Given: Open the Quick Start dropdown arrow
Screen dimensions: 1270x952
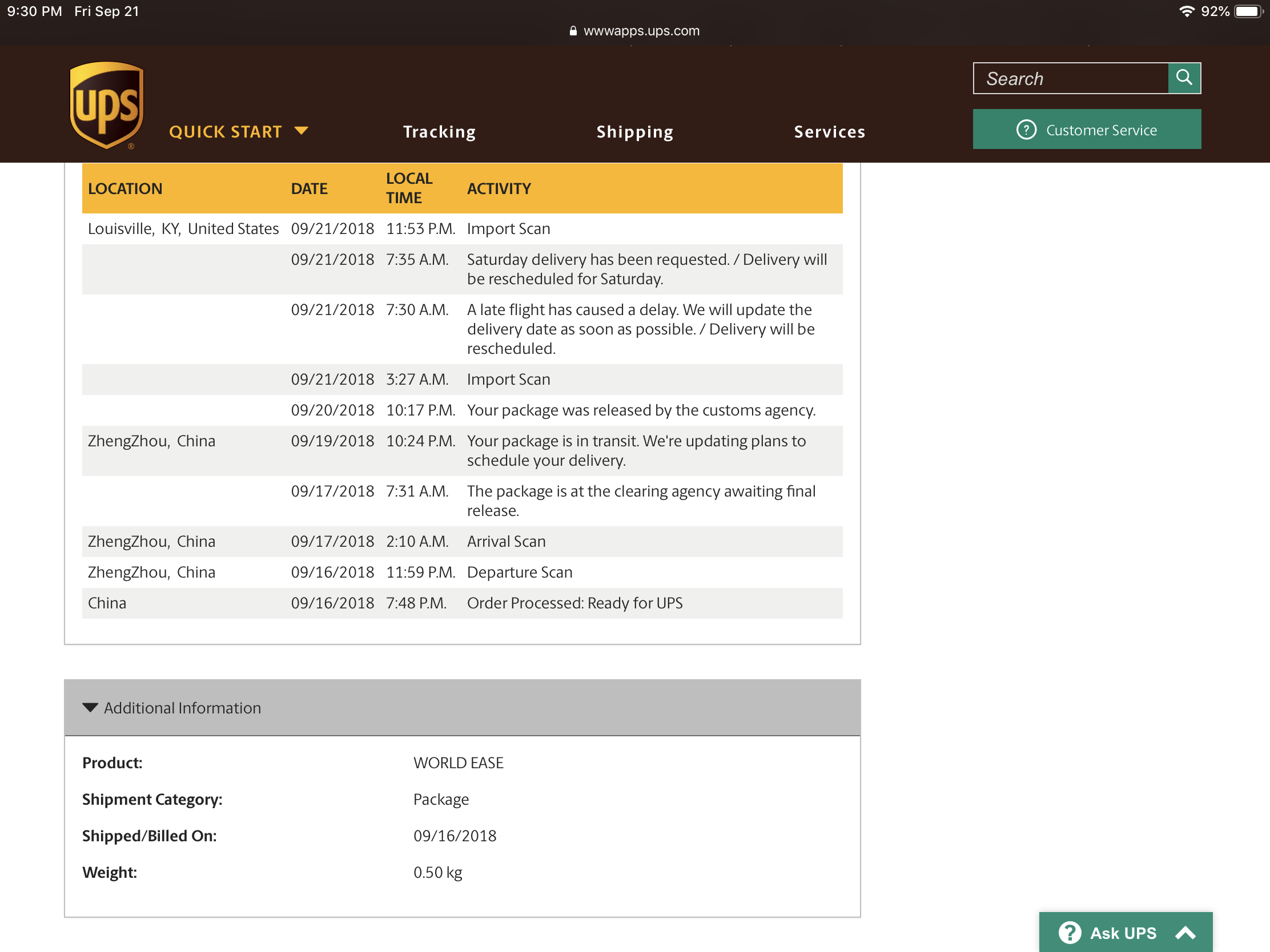Looking at the screenshot, I should [x=302, y=131].
